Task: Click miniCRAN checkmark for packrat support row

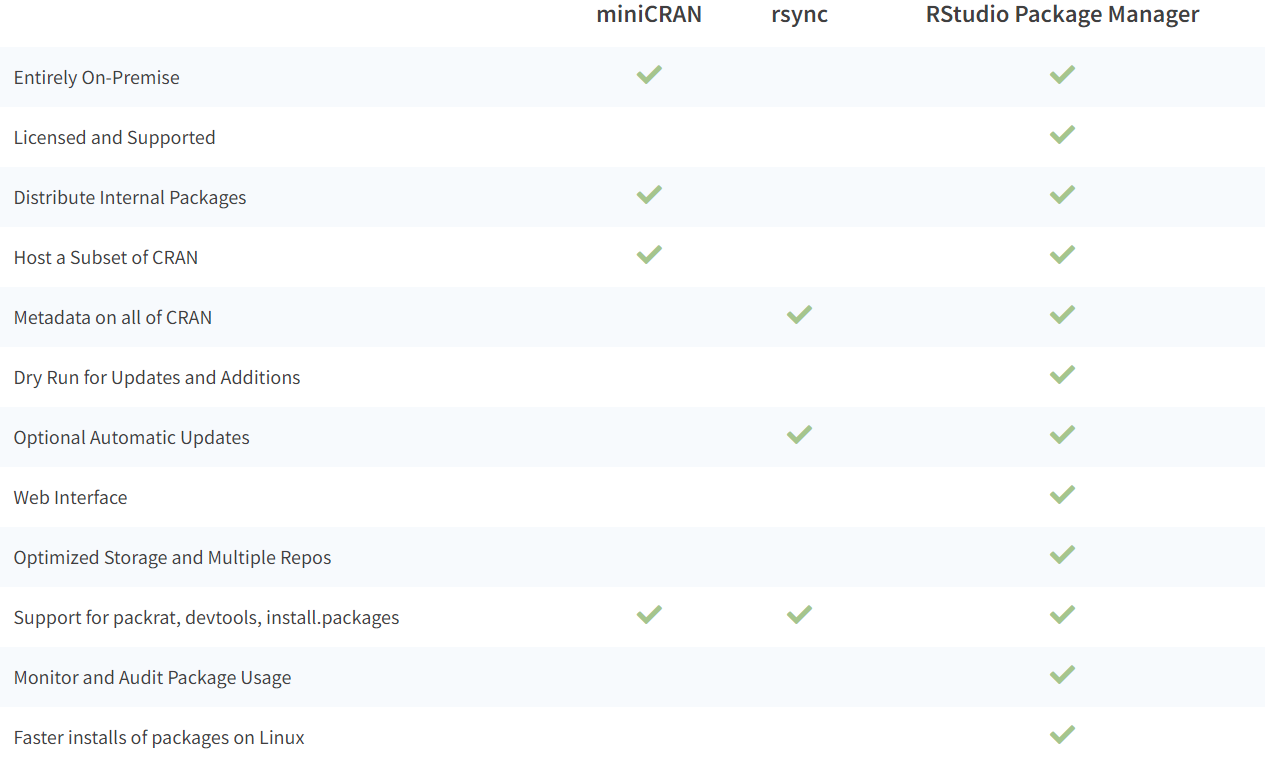Action: pos(649,615)
